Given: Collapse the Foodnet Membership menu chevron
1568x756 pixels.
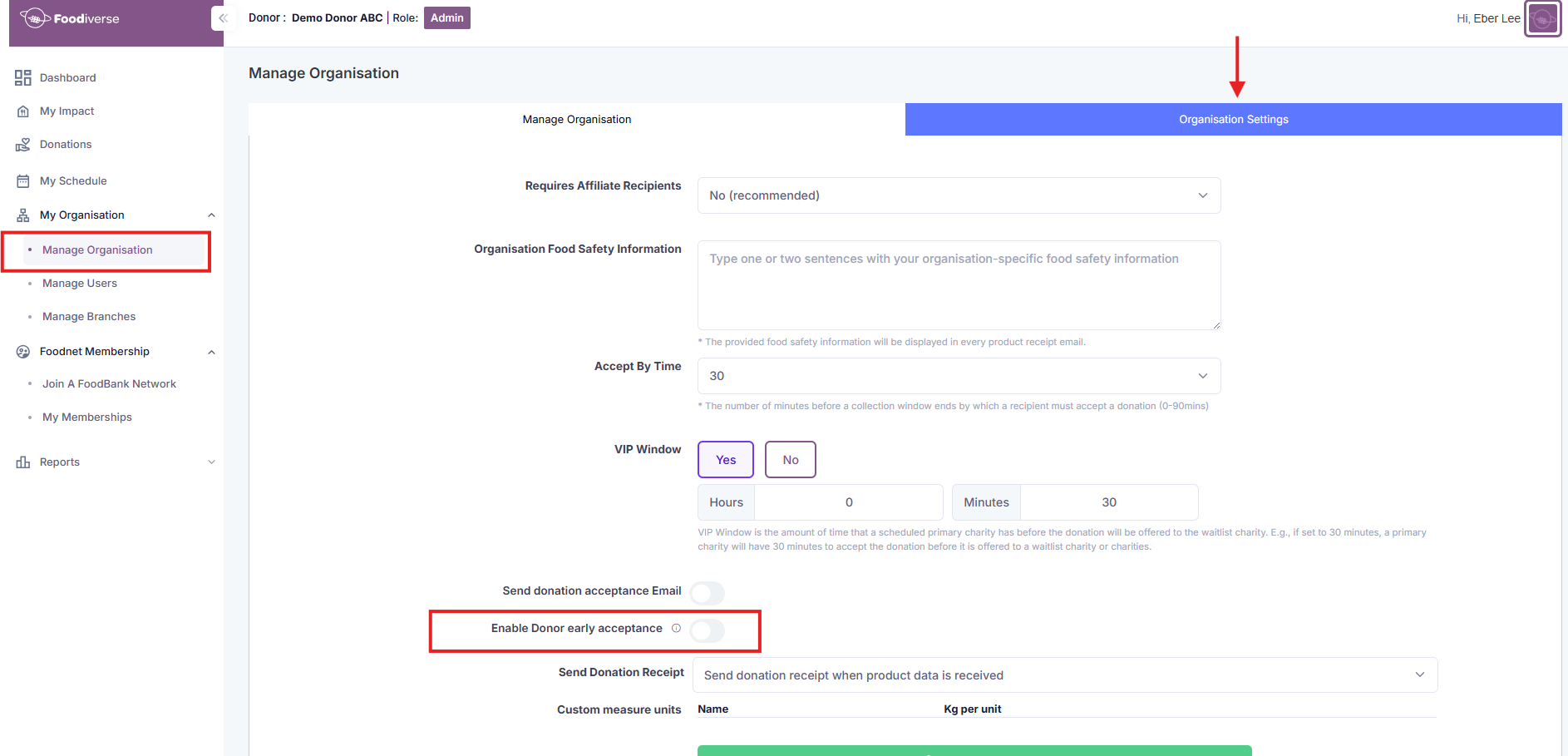Looking at the screenshot, I should pyautogui.click(x=211, y=352).
